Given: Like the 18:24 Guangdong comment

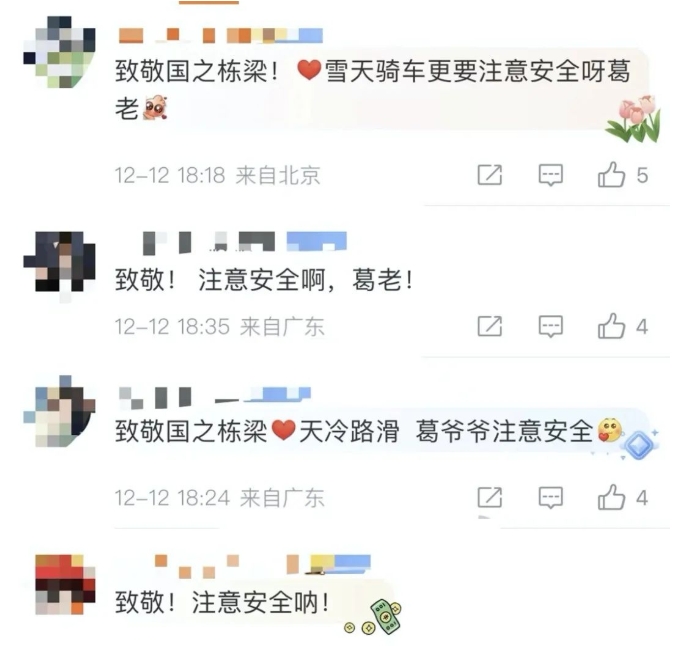Looking at the screenshot, I should [x=611, y=497].
